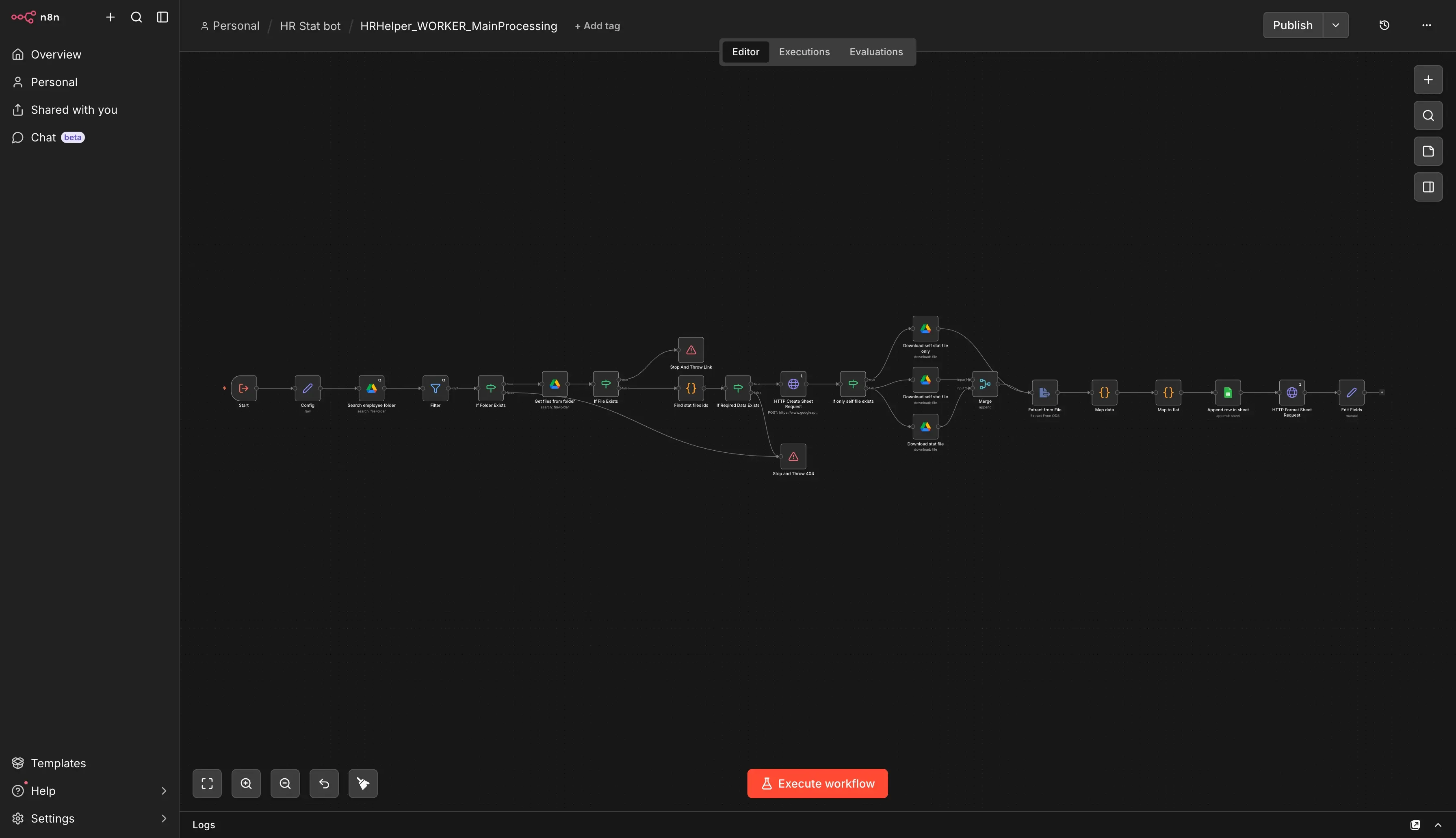Expand Logs panel with chevron
Viewport: 1456px width, 838px height.
click(x=1438, y=825)
